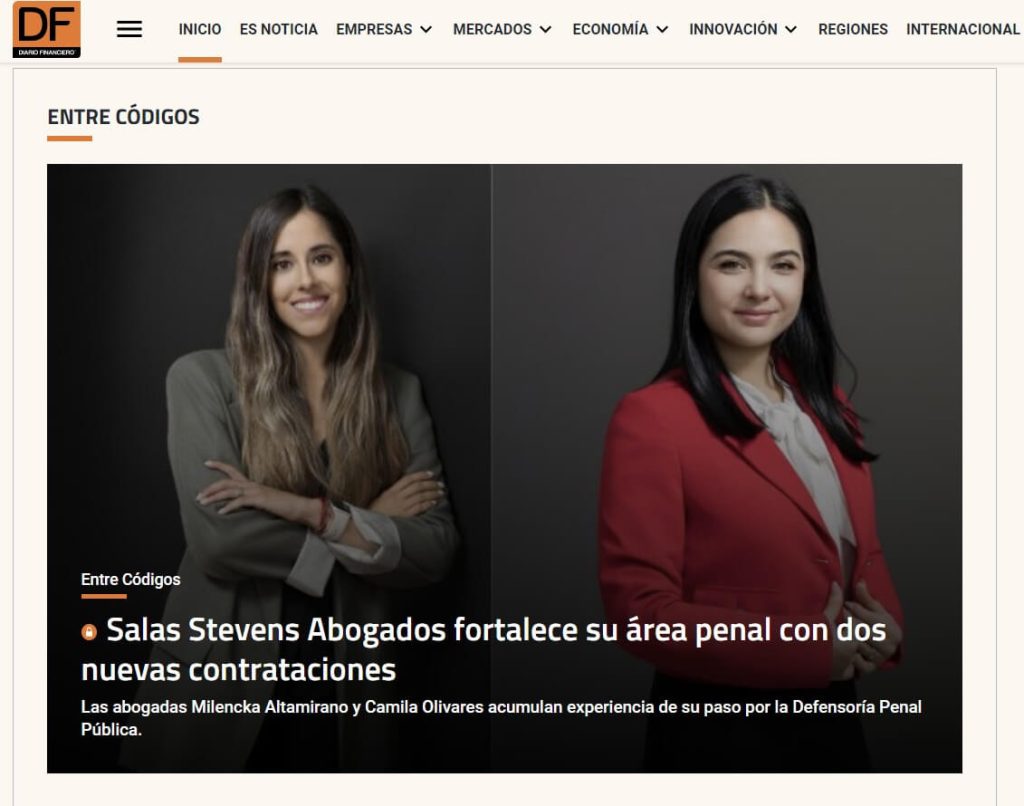Click the Entre Códigos tag over the photo
This screenshot has height=806, width=1024.
click(x=131, y=579)
